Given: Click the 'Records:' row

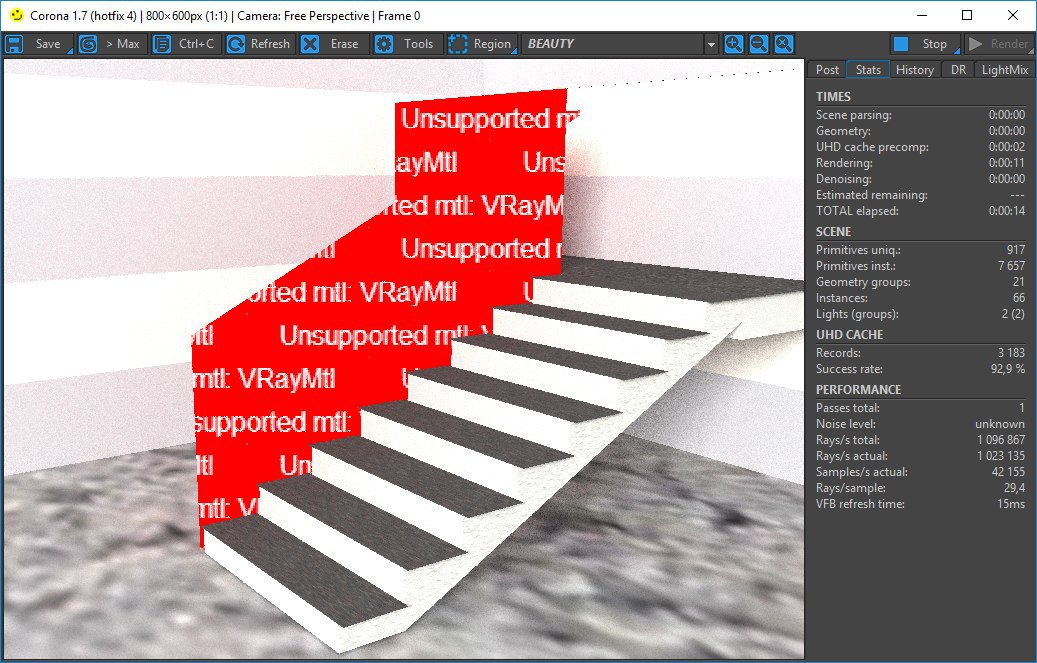Looking at the screenshot, I should 920,353.
